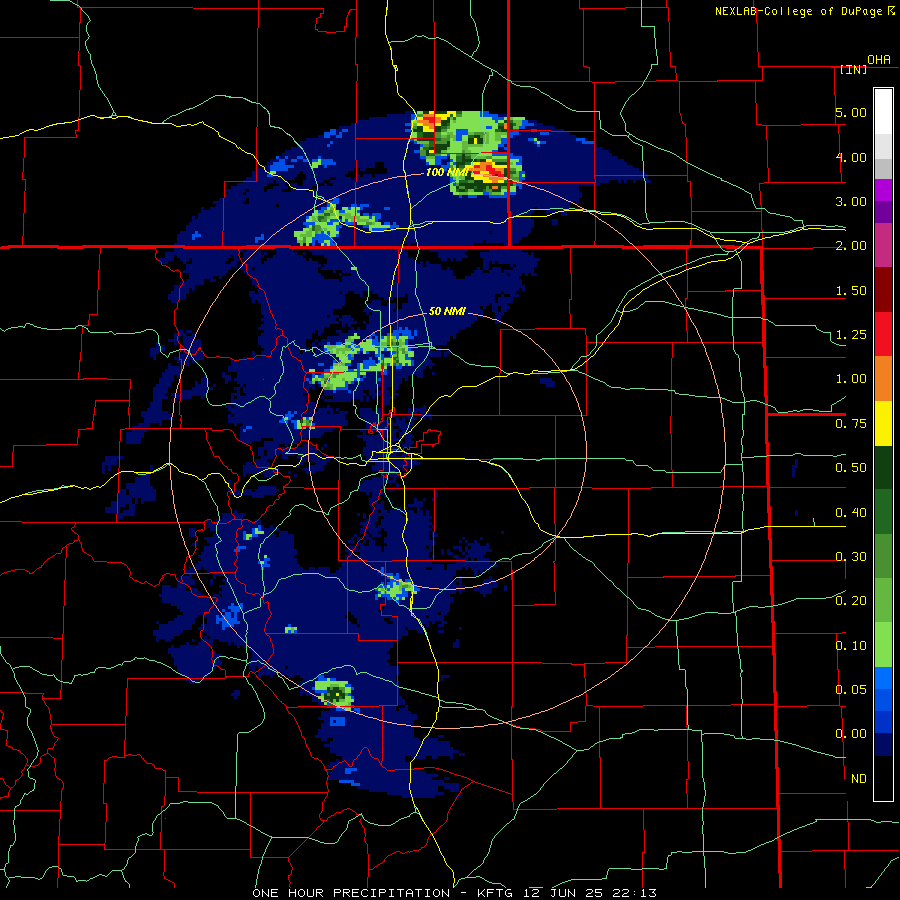The height and width of the screenshot is (900, 900).
Task: Select the 1.00 legend value
Action: tap(851, 379)
